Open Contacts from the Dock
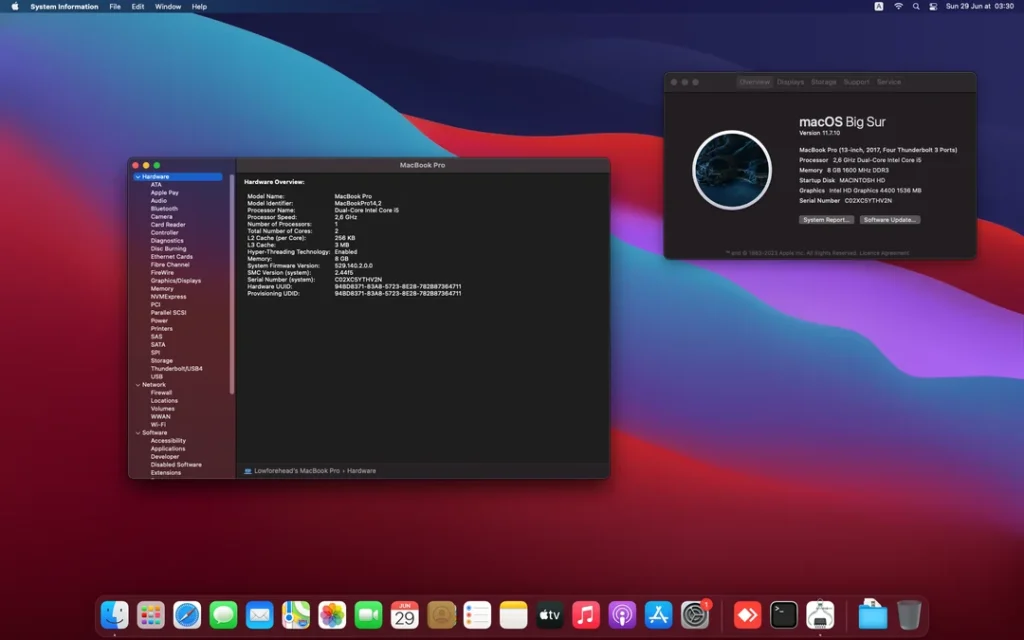The height and width of the screenshot is (640, 1024). tap(441, 615)
